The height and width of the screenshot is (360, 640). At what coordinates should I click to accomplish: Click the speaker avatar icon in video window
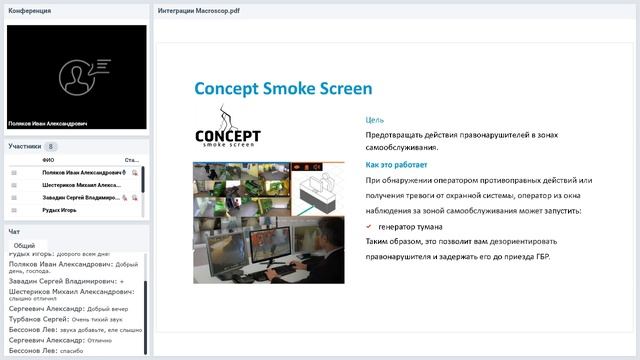(x=84, y=77)
